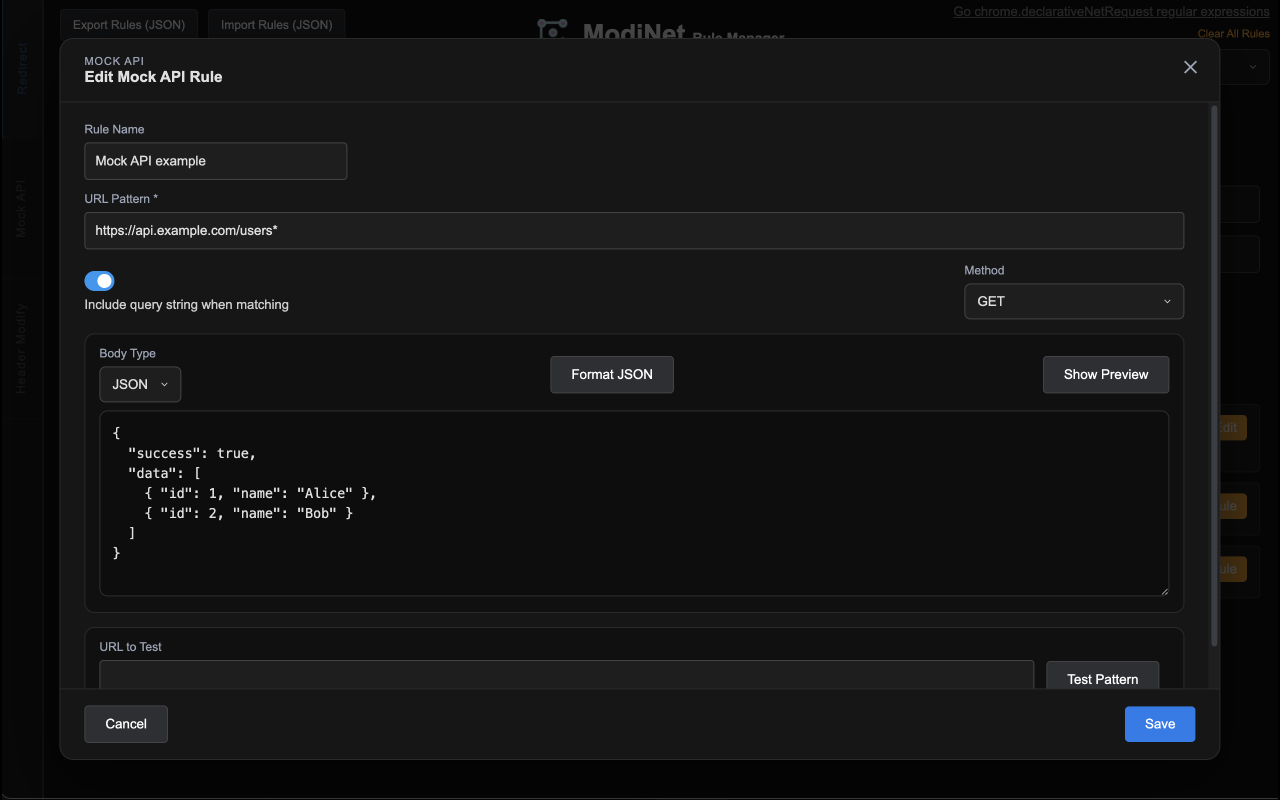Screen dimensions: 1280x800
Task: Save the Mock API rule
Action: 1159,723
